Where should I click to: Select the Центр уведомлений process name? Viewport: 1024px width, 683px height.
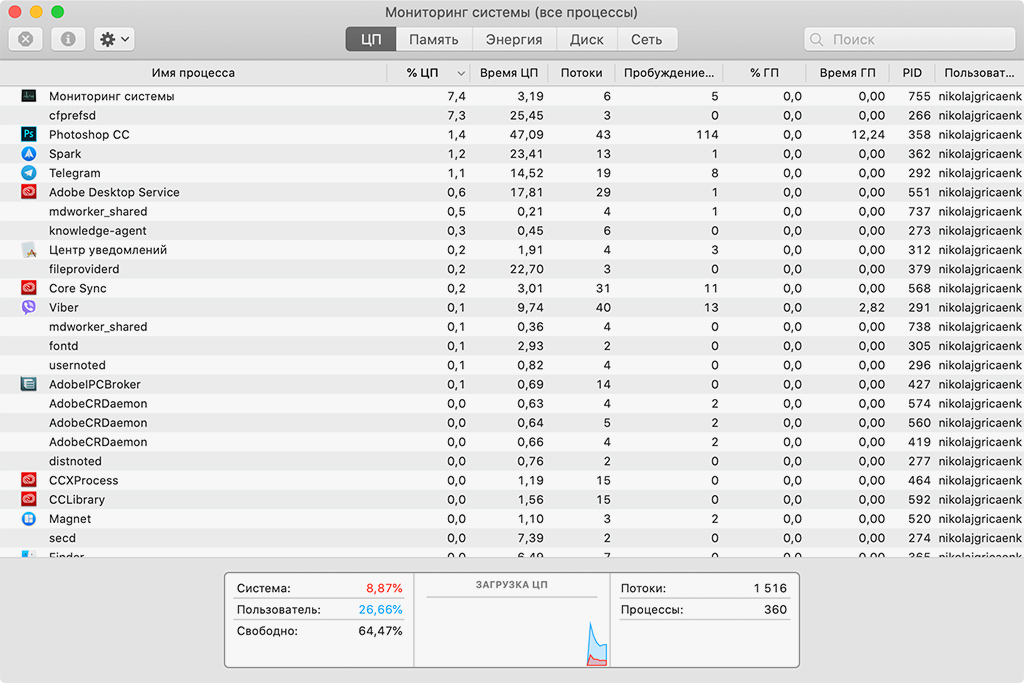(108, 250)
